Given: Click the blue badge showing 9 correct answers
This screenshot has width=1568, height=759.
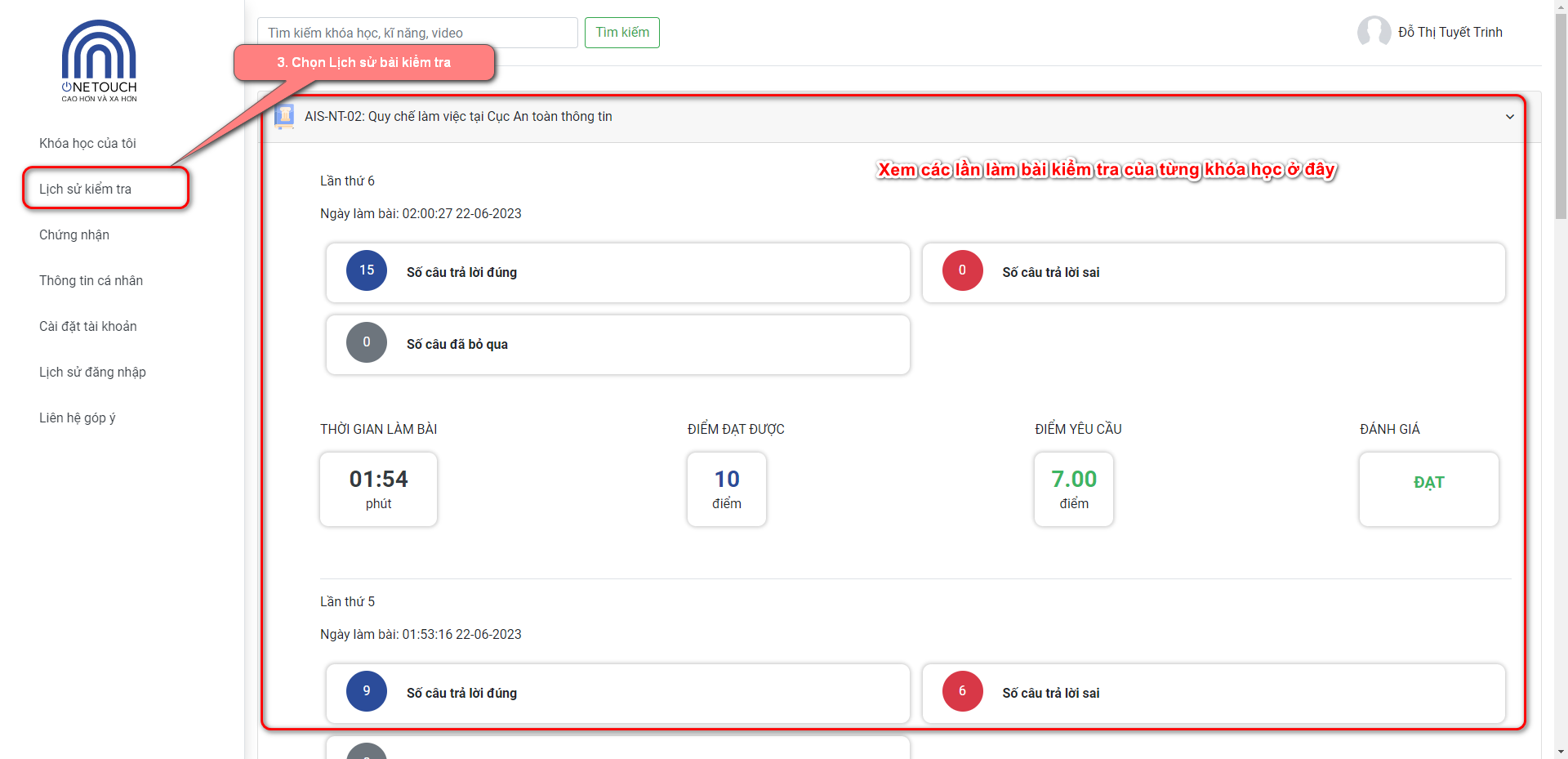Looking at the screenshot, I should coord(367,691).
